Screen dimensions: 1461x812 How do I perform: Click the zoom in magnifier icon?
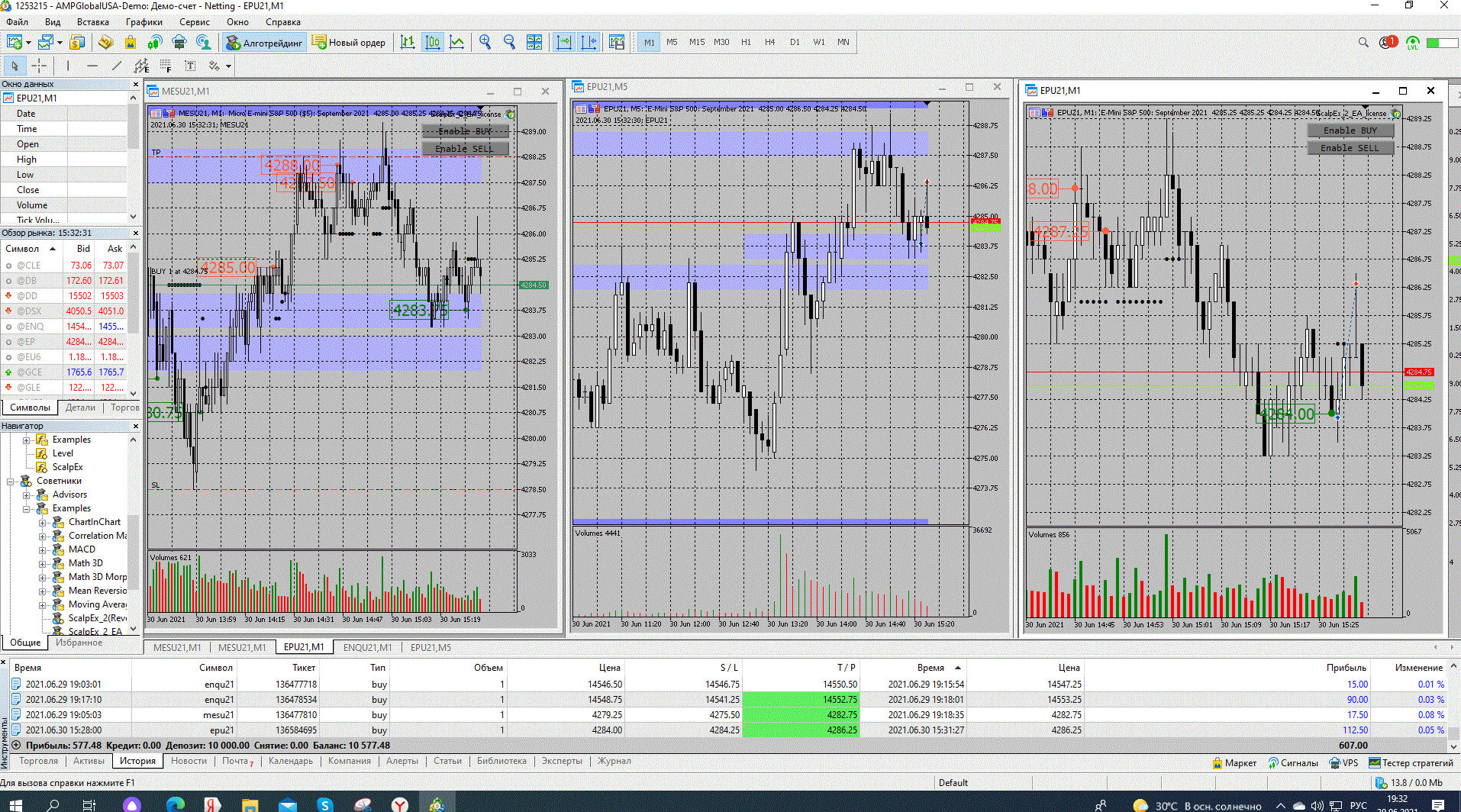point(485,43)
